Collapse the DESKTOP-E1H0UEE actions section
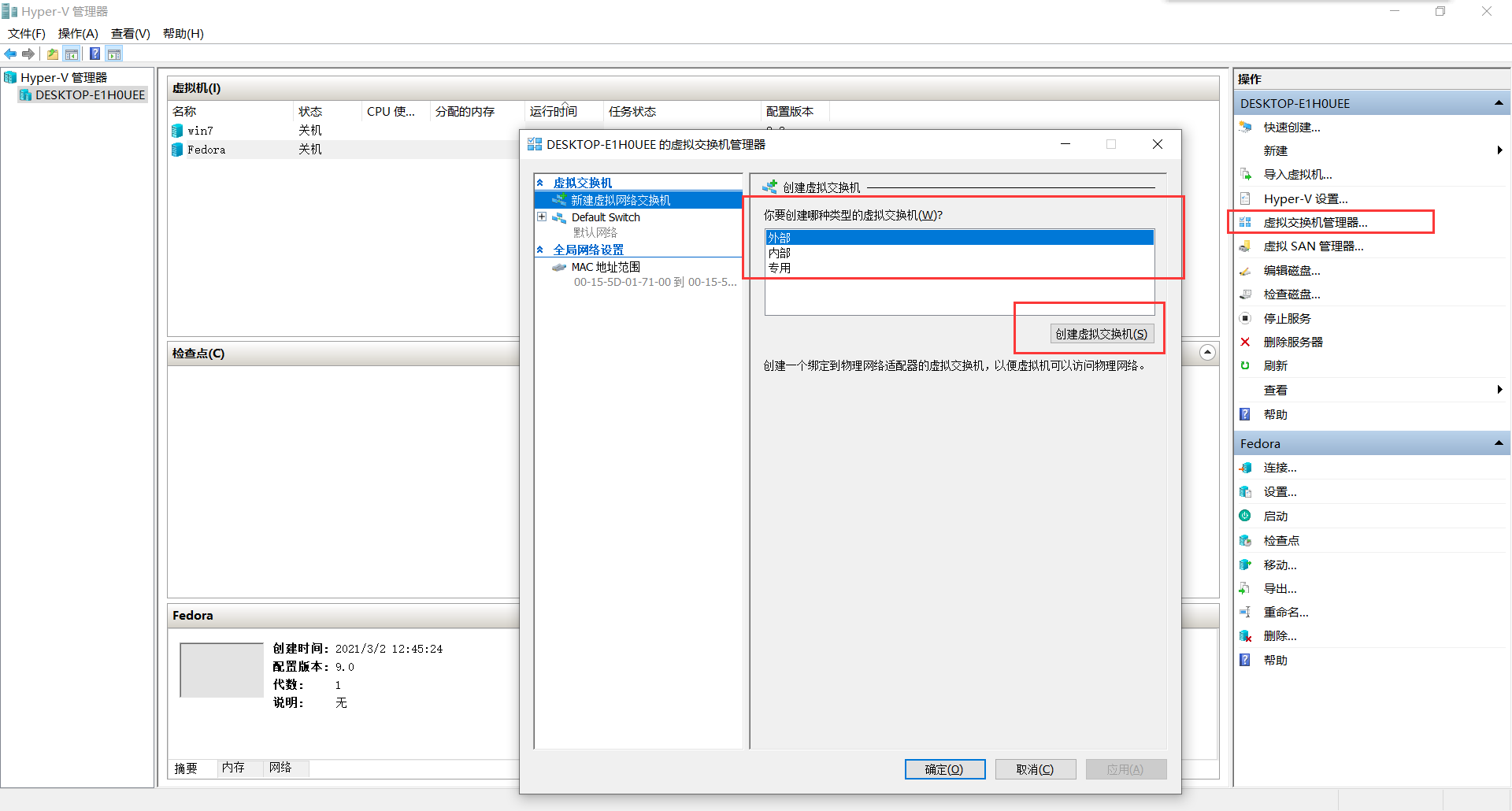 1498,103
